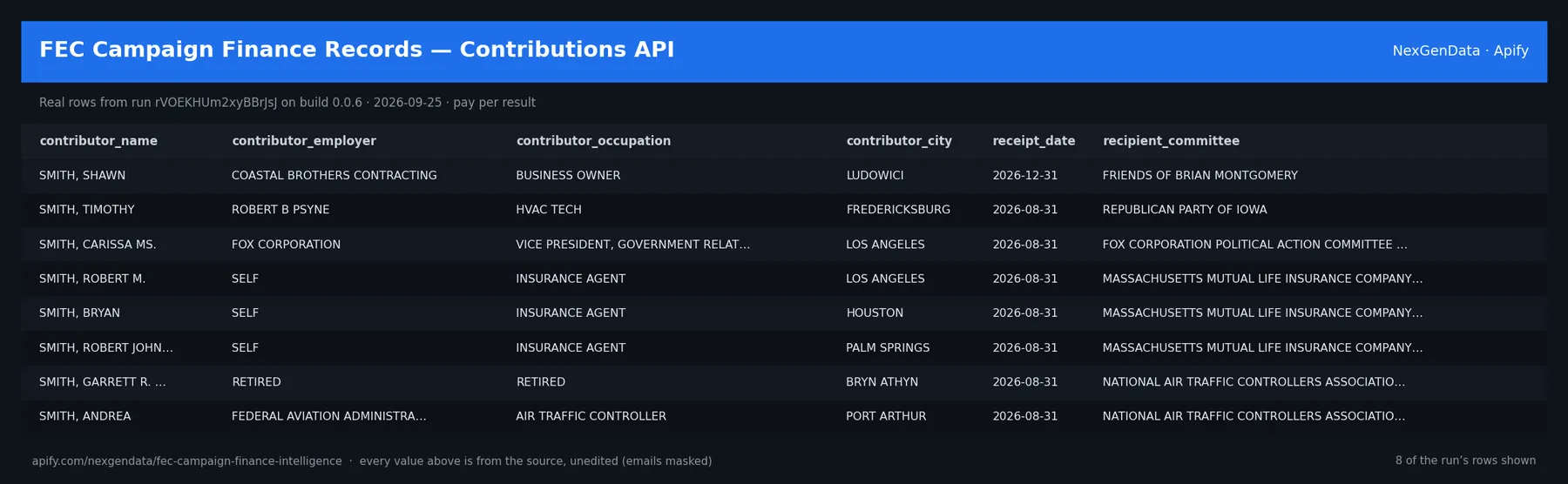1568x484 pixels.
Task: Click REPUBLICAN PARTY OF IOWA committee
Action: point(1185,210)
